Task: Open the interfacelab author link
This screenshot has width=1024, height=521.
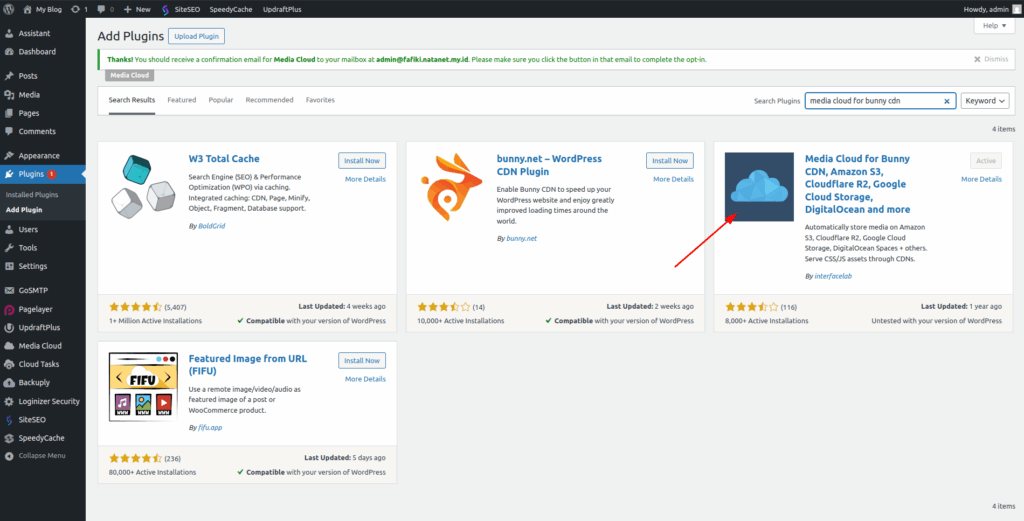Action: [x=833, y=276]
